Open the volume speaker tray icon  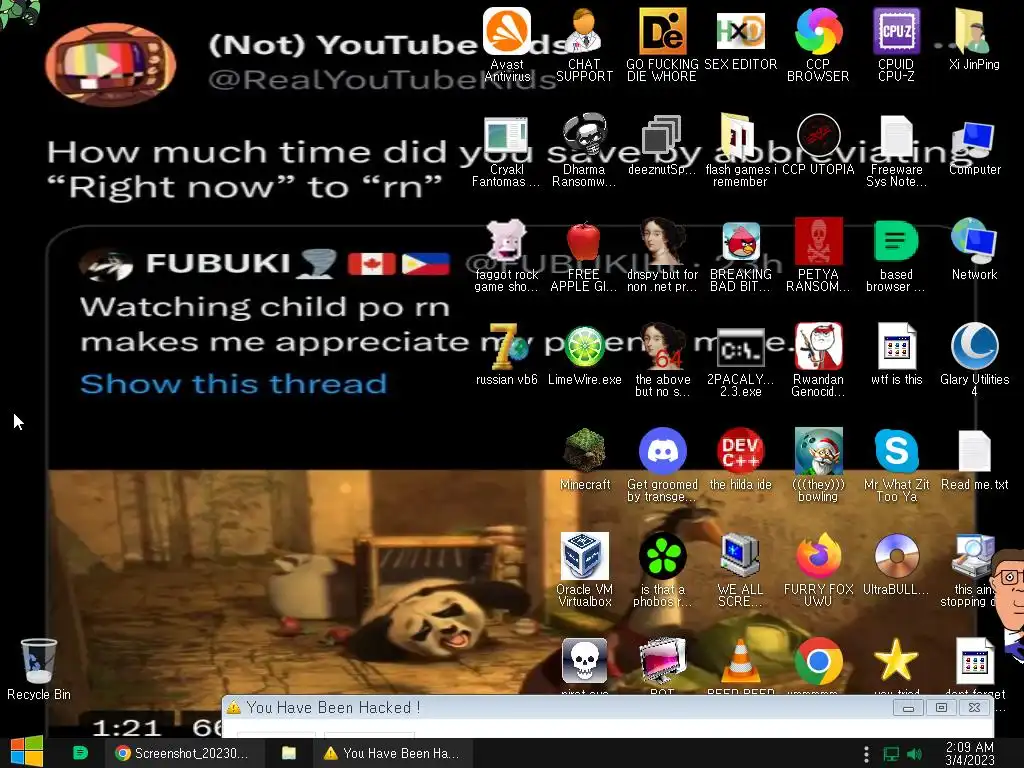(x=914, y=754)
